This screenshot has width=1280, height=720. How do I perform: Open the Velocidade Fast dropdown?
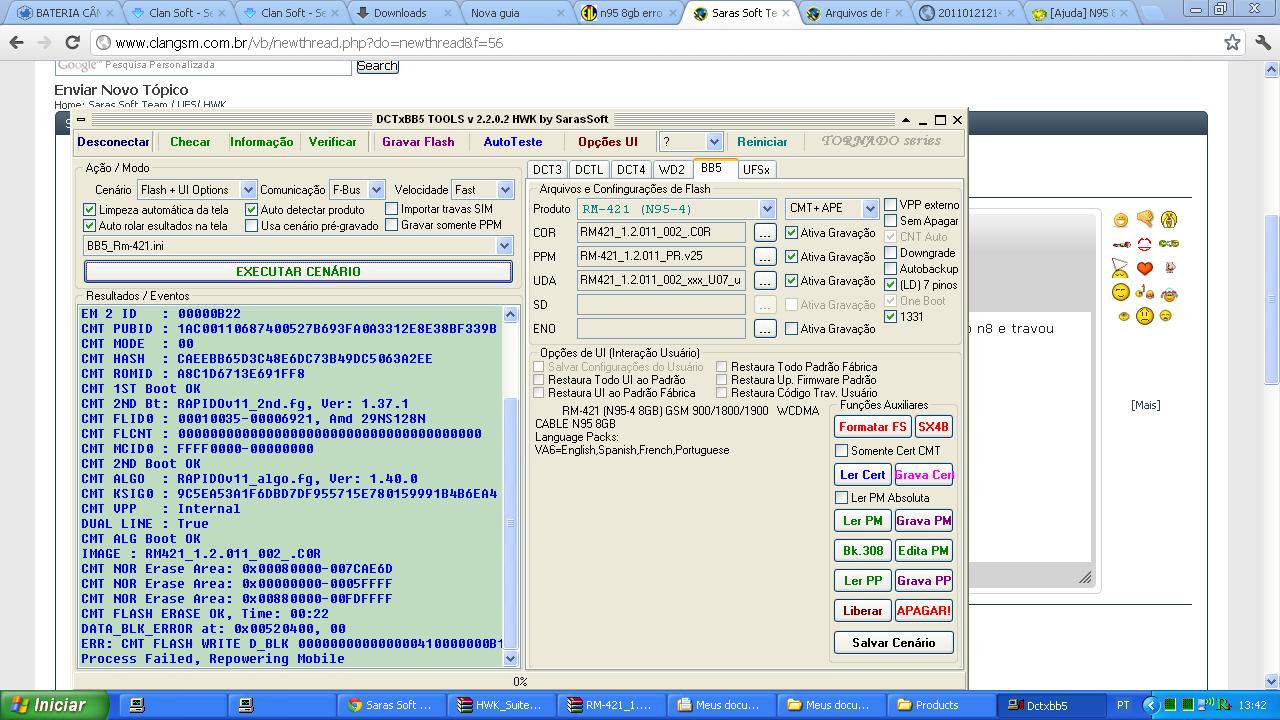tap(505, 190)
